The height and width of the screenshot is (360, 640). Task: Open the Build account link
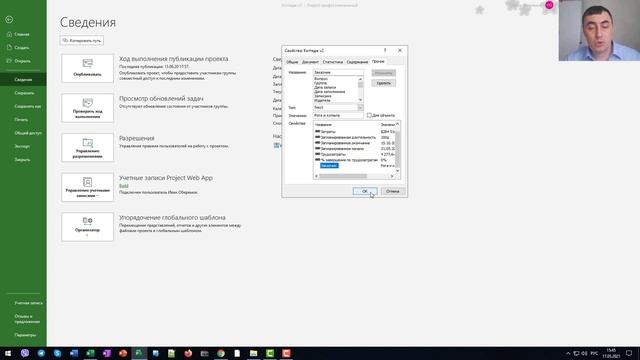coord(124,186)
